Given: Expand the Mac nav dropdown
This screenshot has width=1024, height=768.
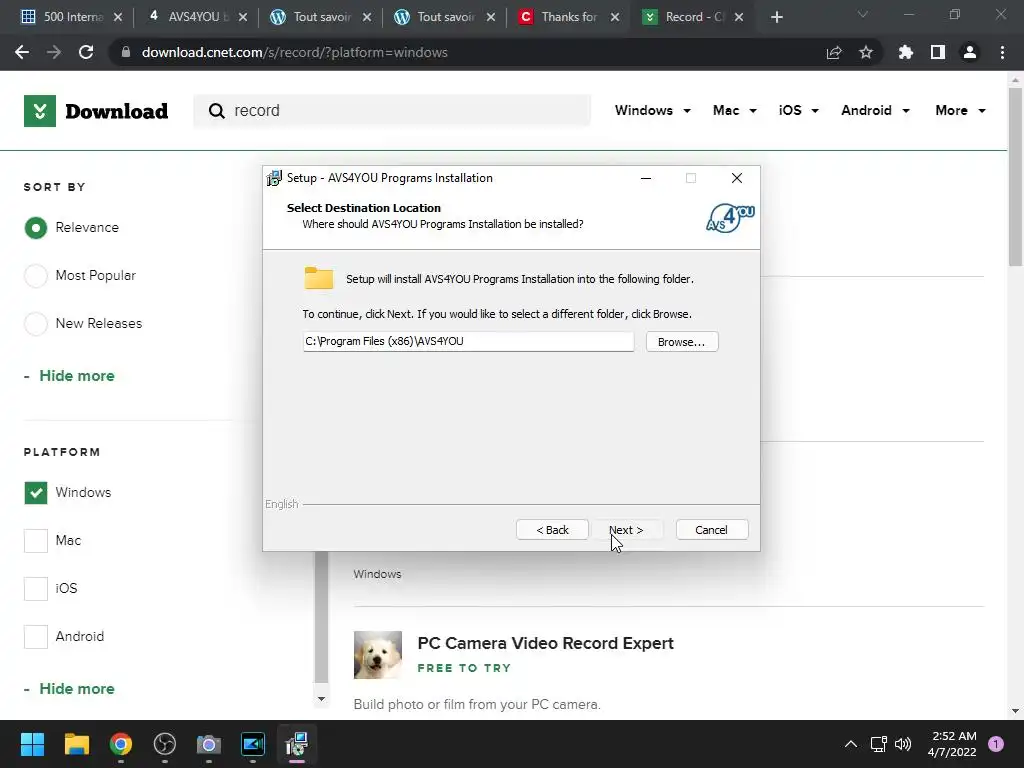Looking at the screenshot, I should tap(735, 110).
